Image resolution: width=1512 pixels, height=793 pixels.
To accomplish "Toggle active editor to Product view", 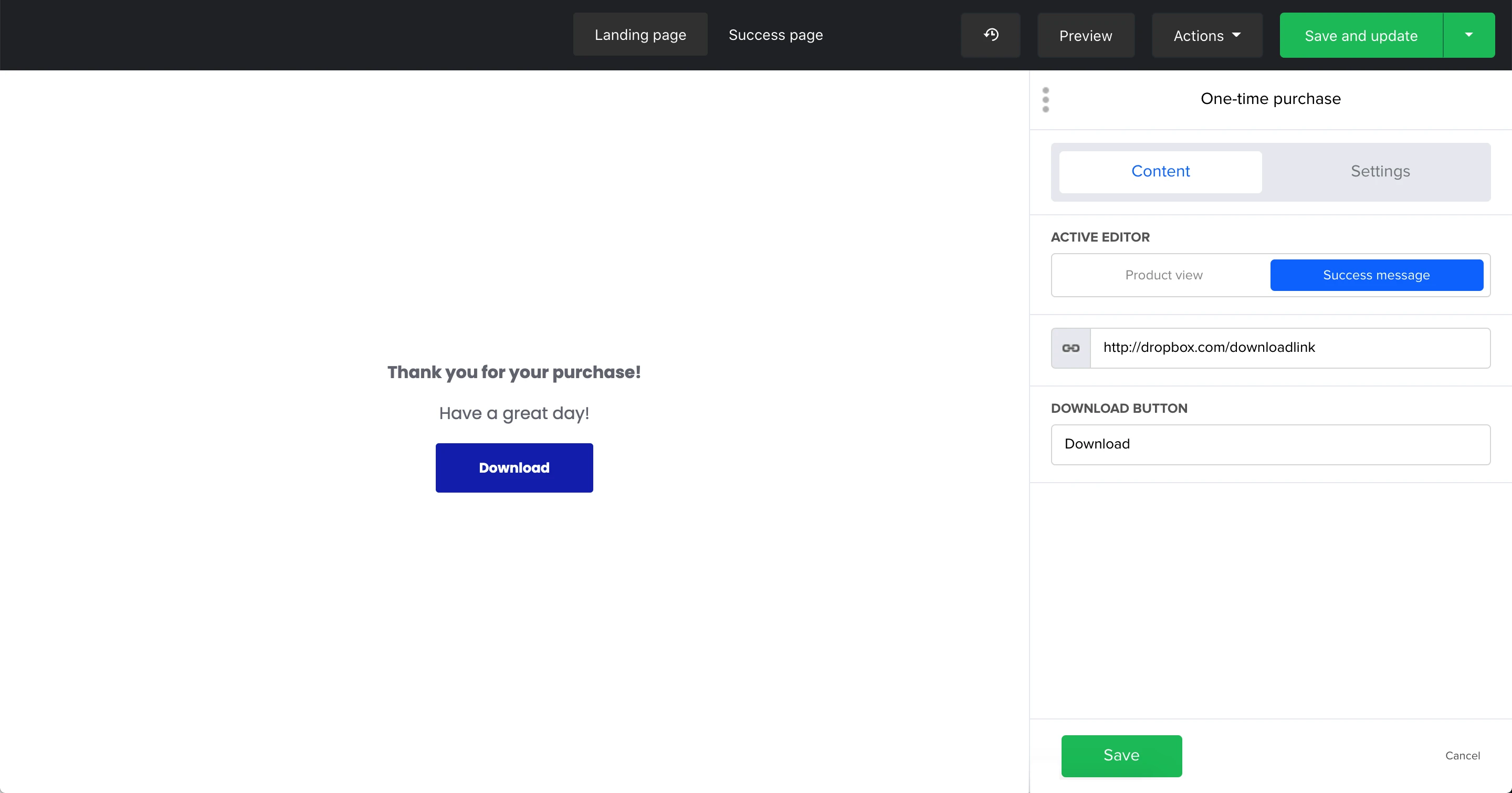I will (1163, 275).
